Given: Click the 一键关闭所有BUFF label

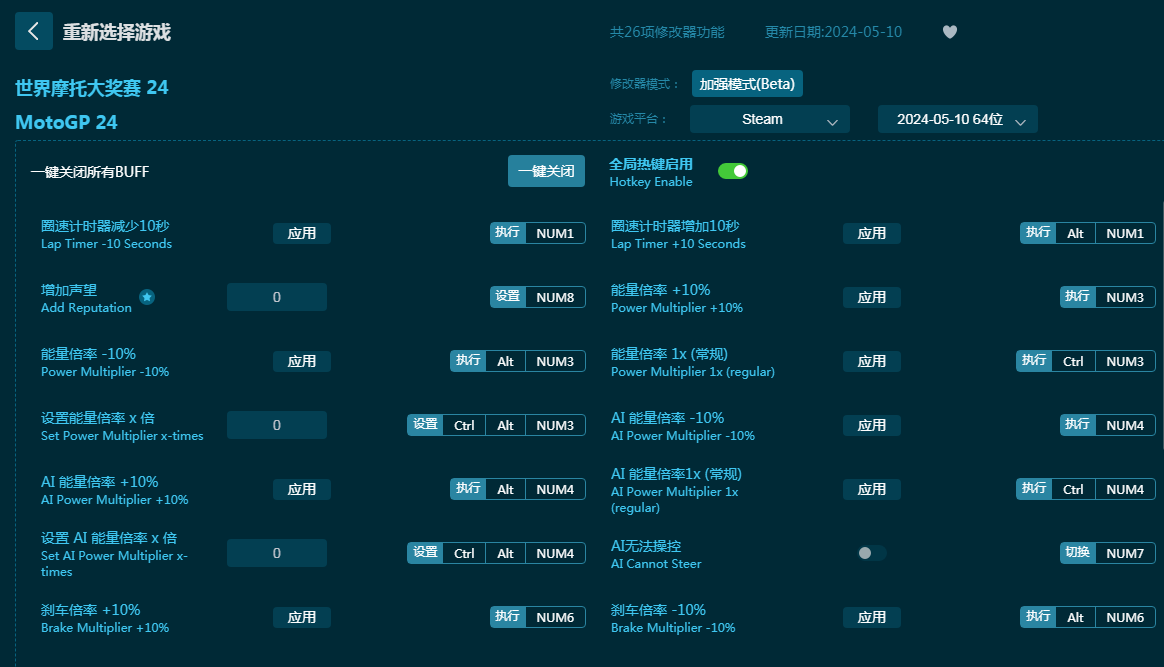Looking at the screenshot, I should pyautogui.click(x=90, y=172).
